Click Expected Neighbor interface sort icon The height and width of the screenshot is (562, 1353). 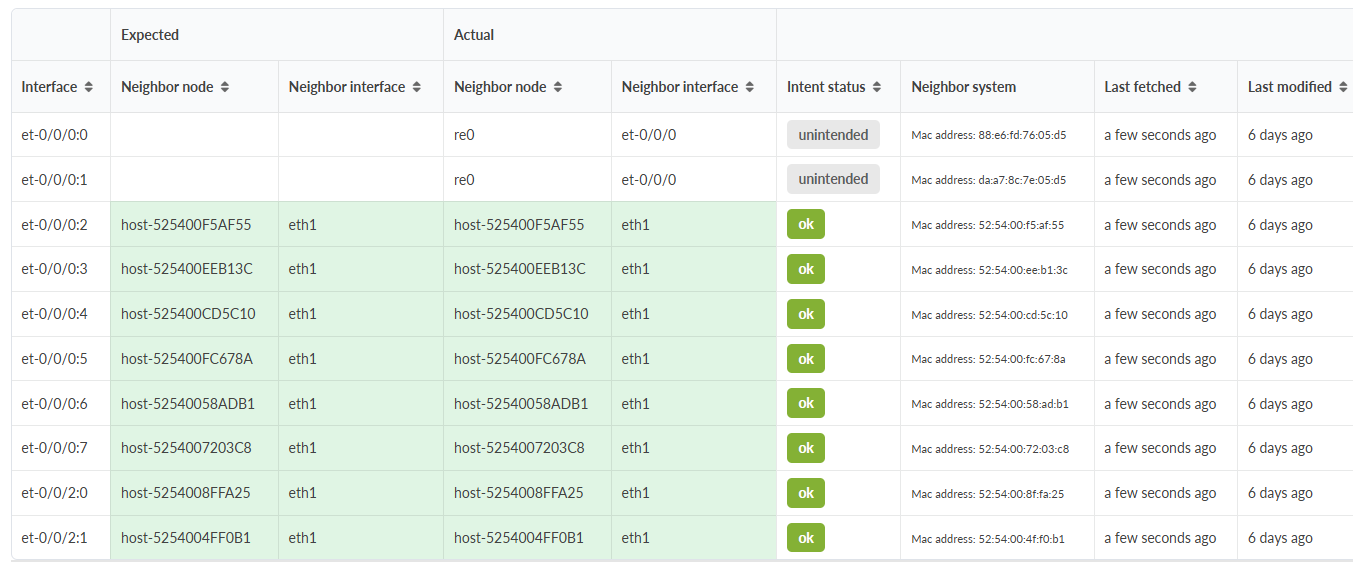pyautogui.click(x=417, y=87)
